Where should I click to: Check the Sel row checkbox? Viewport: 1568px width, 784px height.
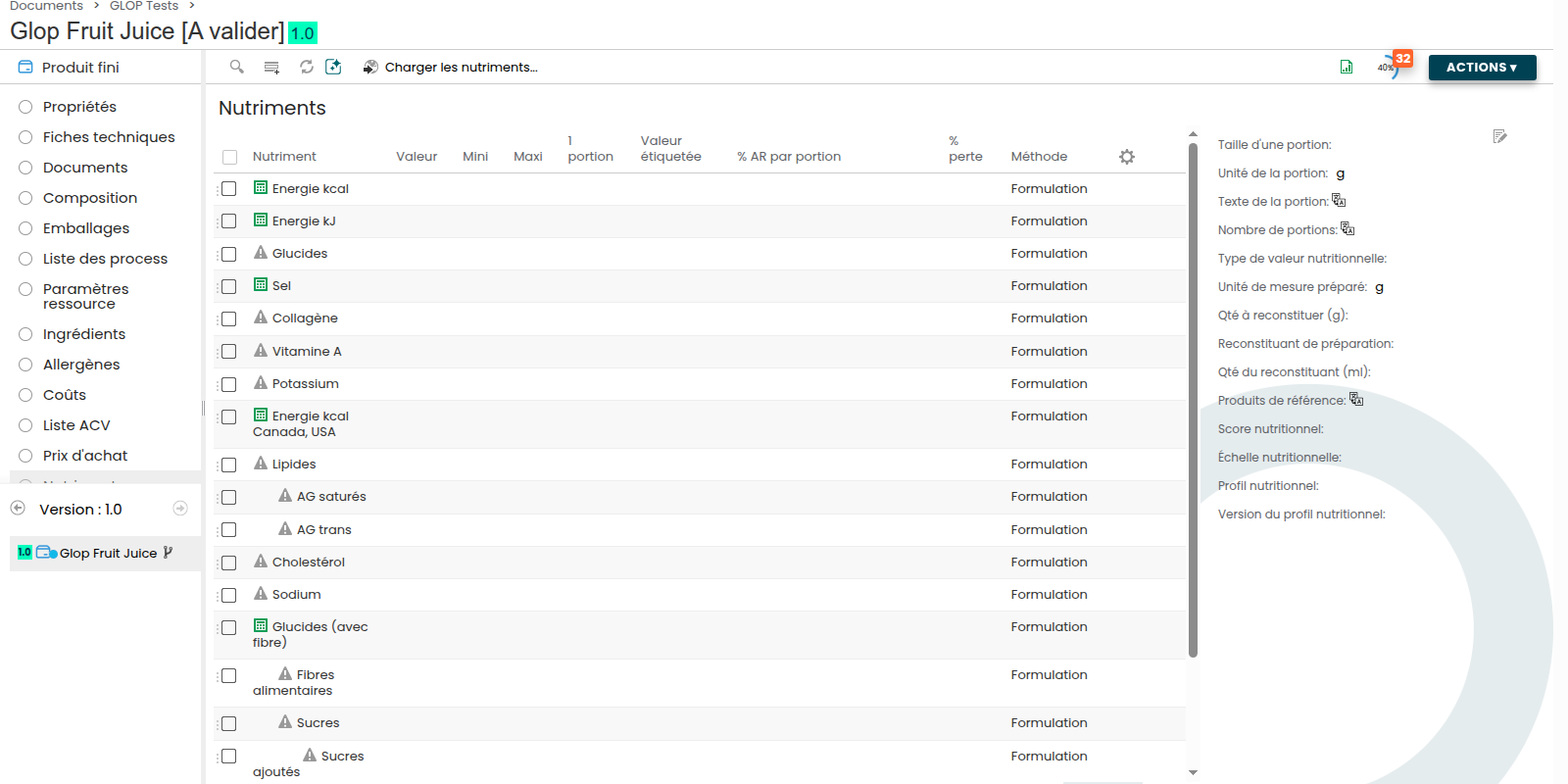pyautogui.click(x=229, y=286)
